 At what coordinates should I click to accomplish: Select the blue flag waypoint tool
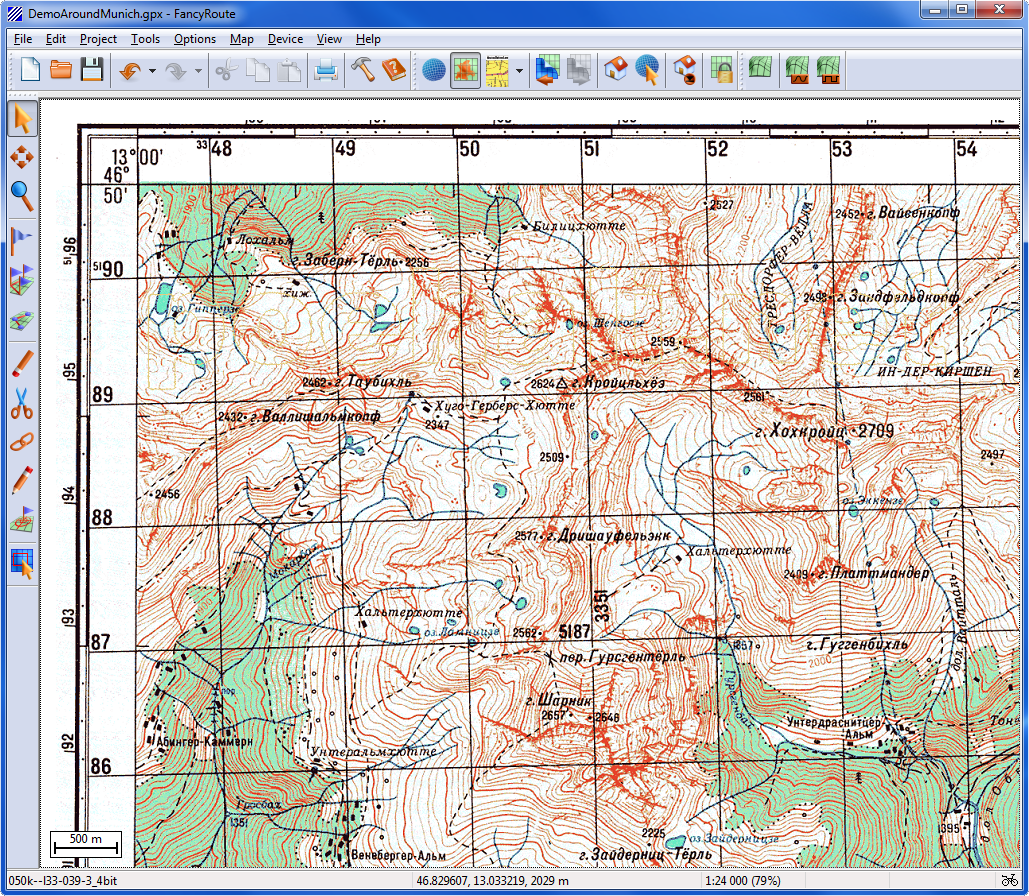22,240
